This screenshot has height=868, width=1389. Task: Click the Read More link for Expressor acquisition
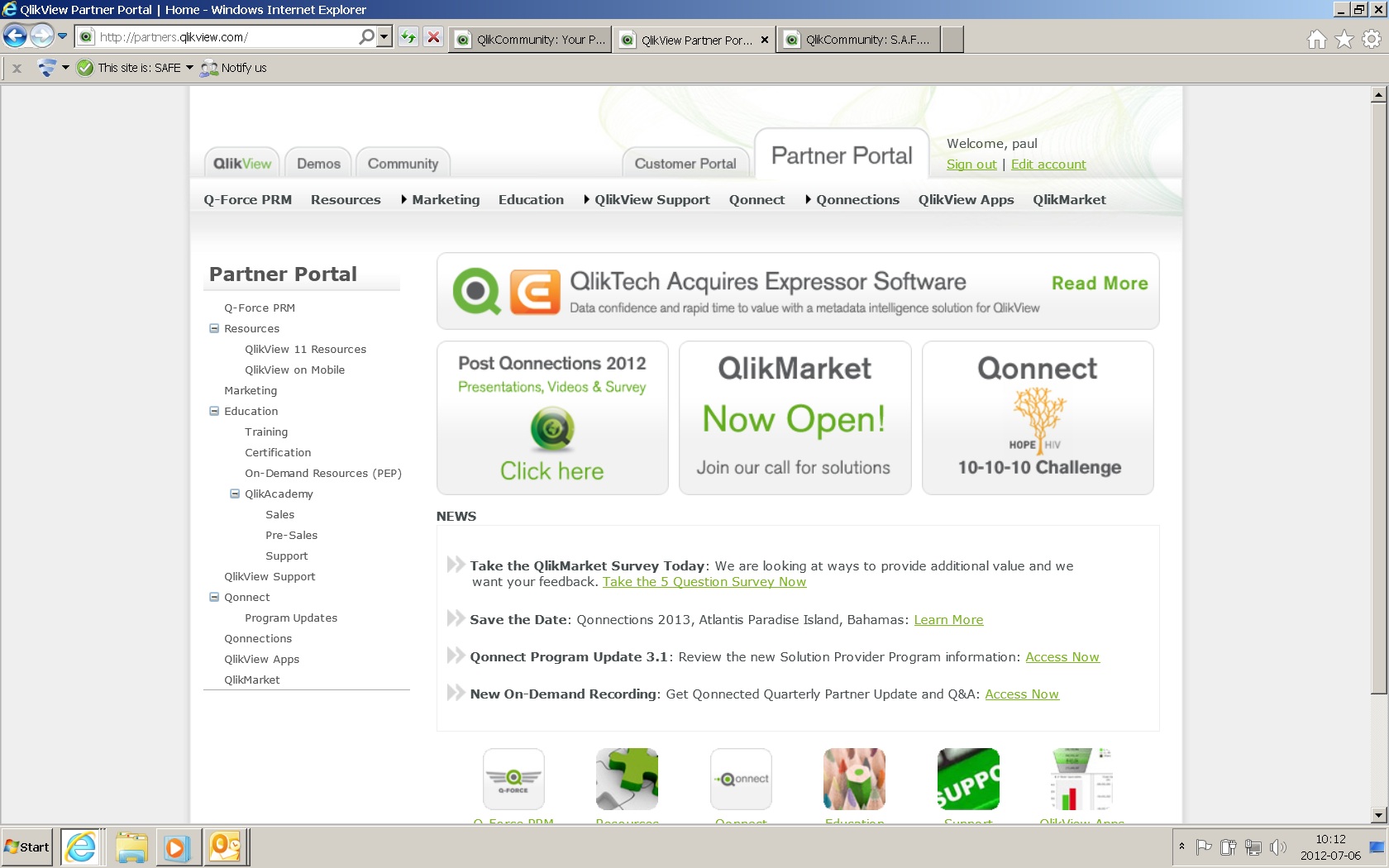coord(1100,283)
